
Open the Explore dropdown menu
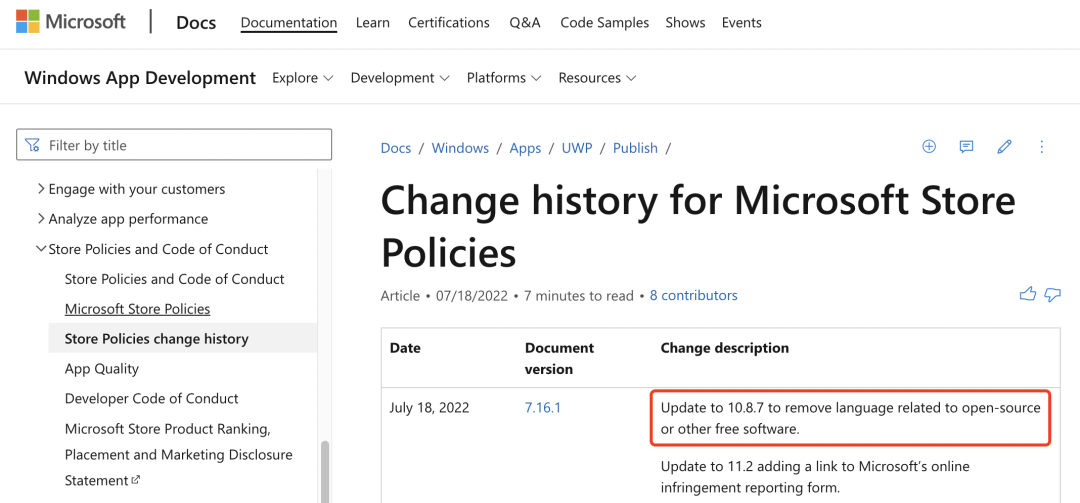tap(303, 78)
